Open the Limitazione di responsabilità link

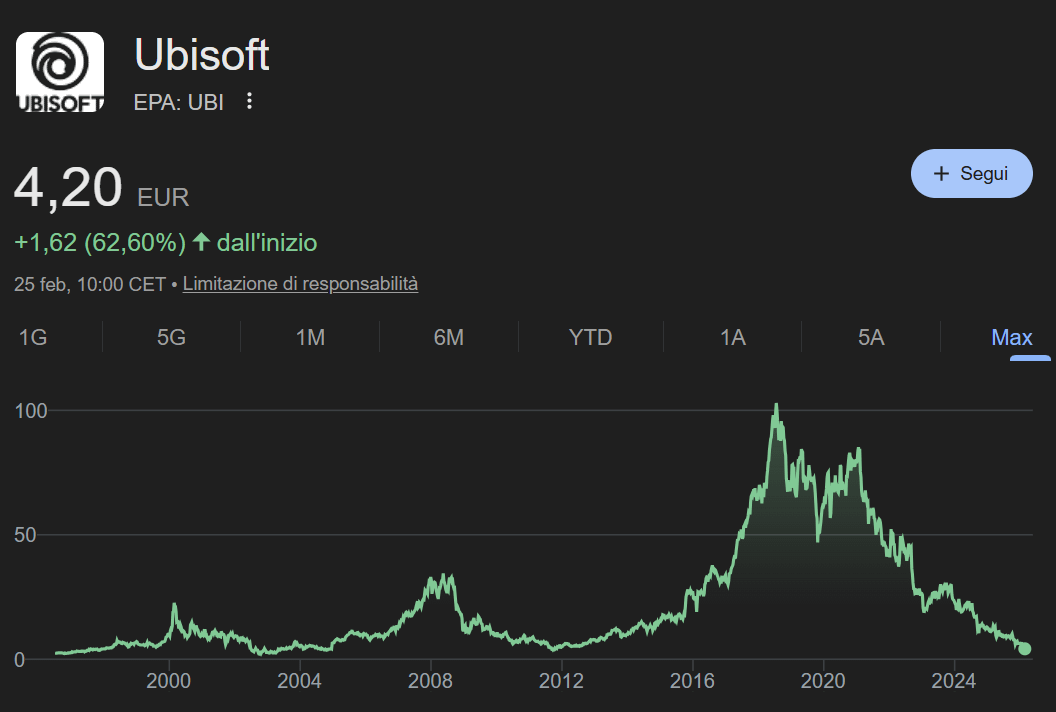(300, 284)
